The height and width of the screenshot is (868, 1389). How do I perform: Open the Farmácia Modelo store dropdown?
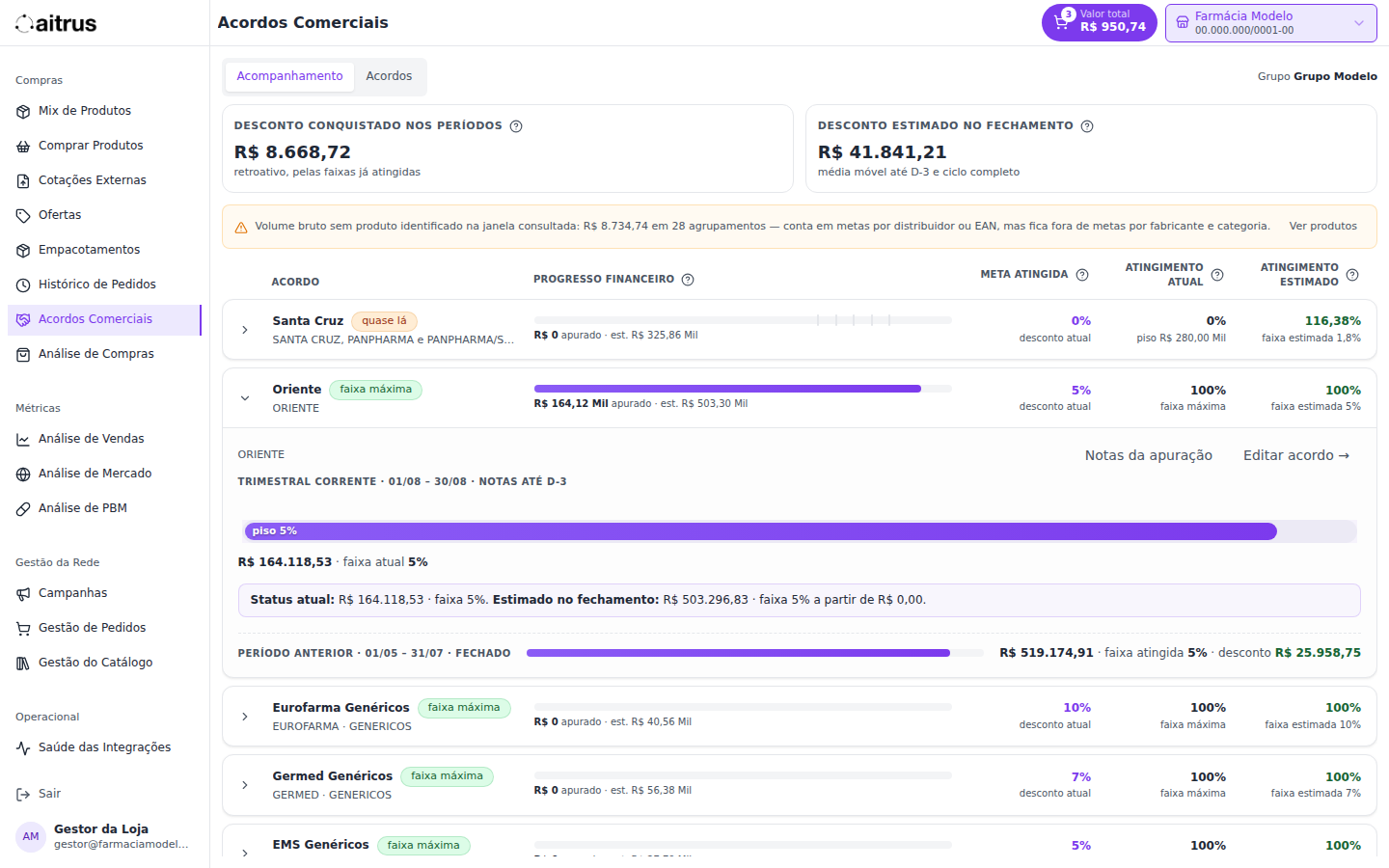click(x=1270, y=23)
